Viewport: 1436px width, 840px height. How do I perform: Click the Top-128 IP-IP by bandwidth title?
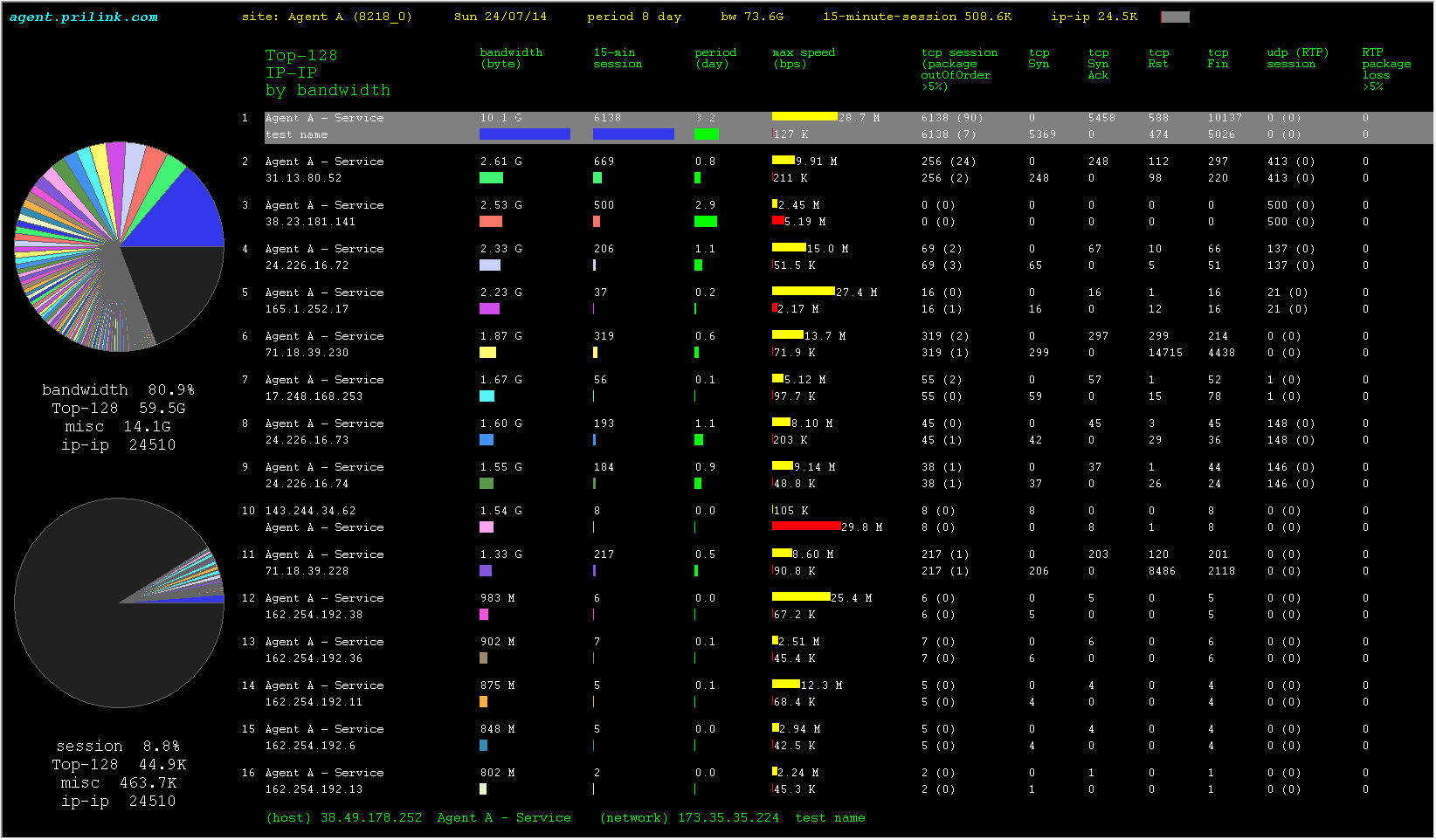pos(328,72)
